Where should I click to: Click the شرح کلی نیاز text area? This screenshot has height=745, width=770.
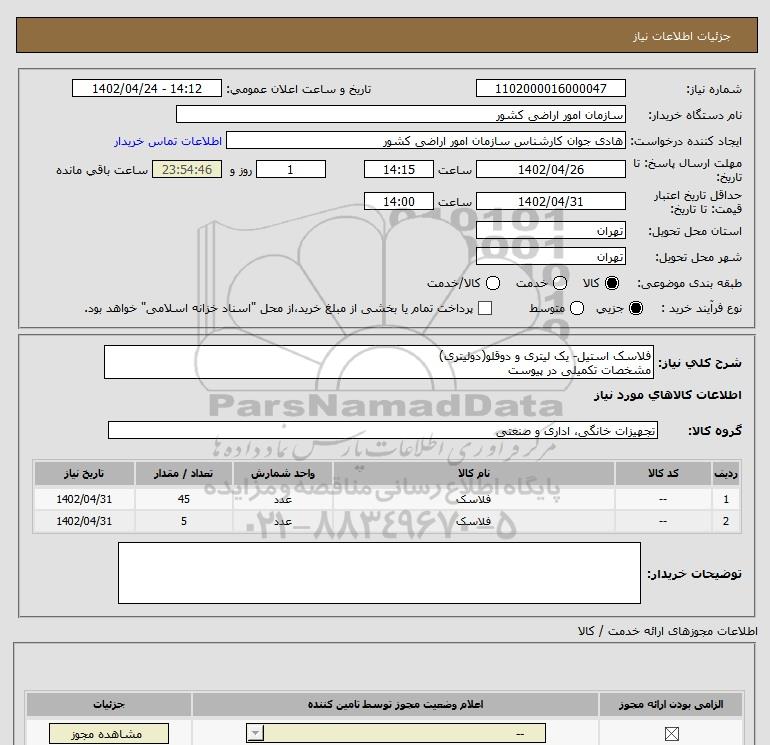pyautogui.click(x=379, y=362)
